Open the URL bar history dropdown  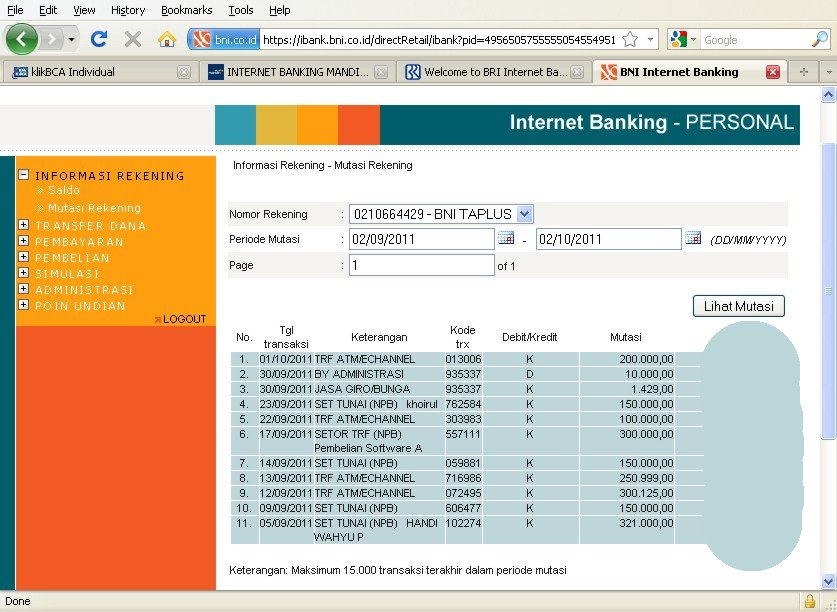coord(650,40)
